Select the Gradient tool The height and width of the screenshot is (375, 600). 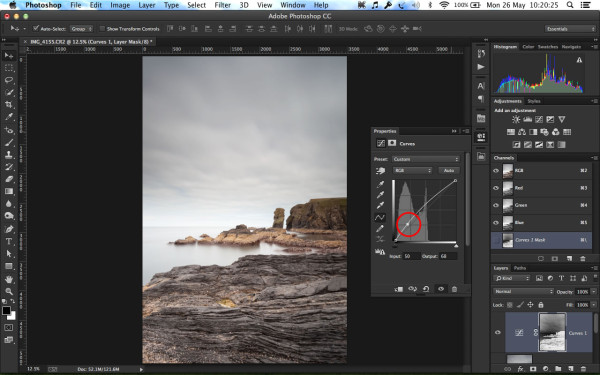click(8, 191)
